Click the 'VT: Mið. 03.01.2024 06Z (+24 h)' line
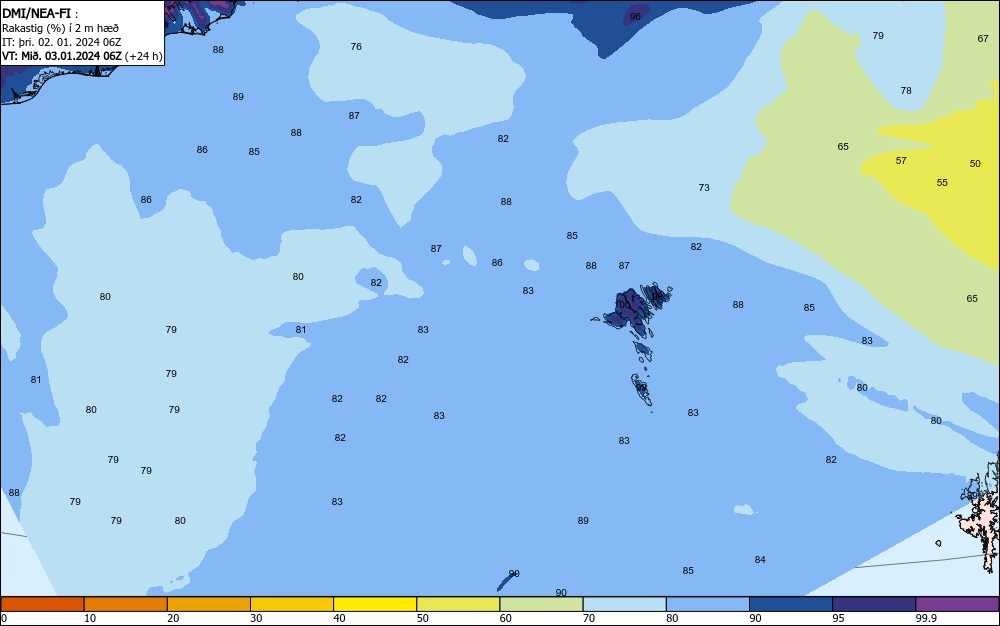 point(82,56)
